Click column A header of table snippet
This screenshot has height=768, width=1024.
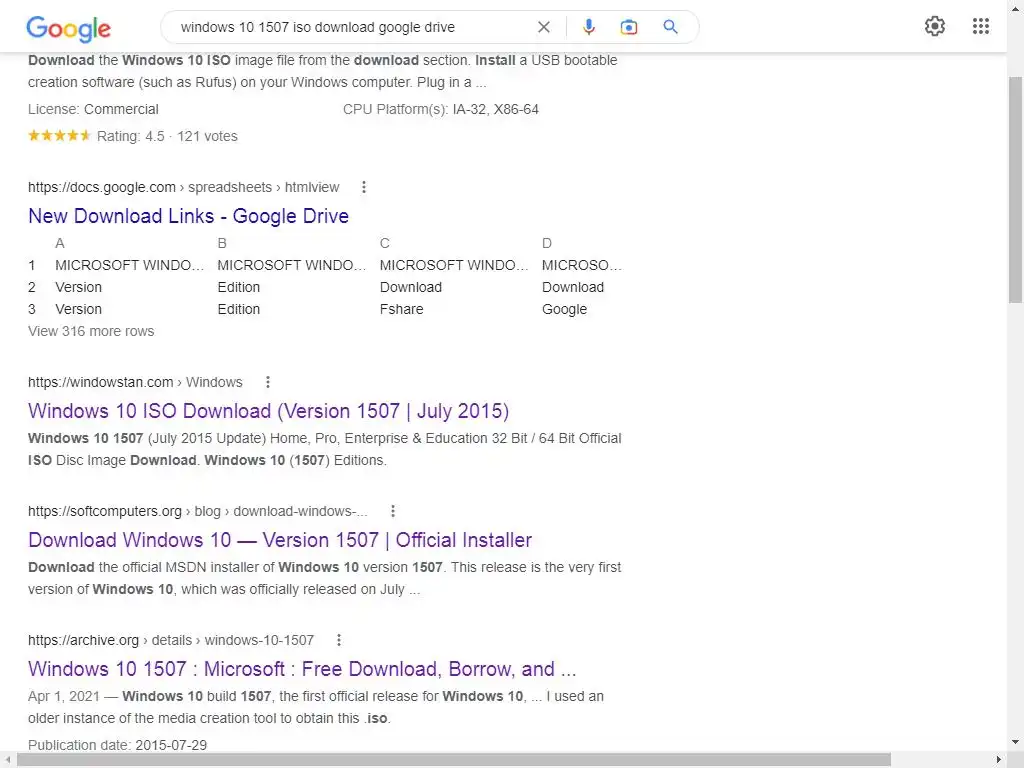coord(59,243)
